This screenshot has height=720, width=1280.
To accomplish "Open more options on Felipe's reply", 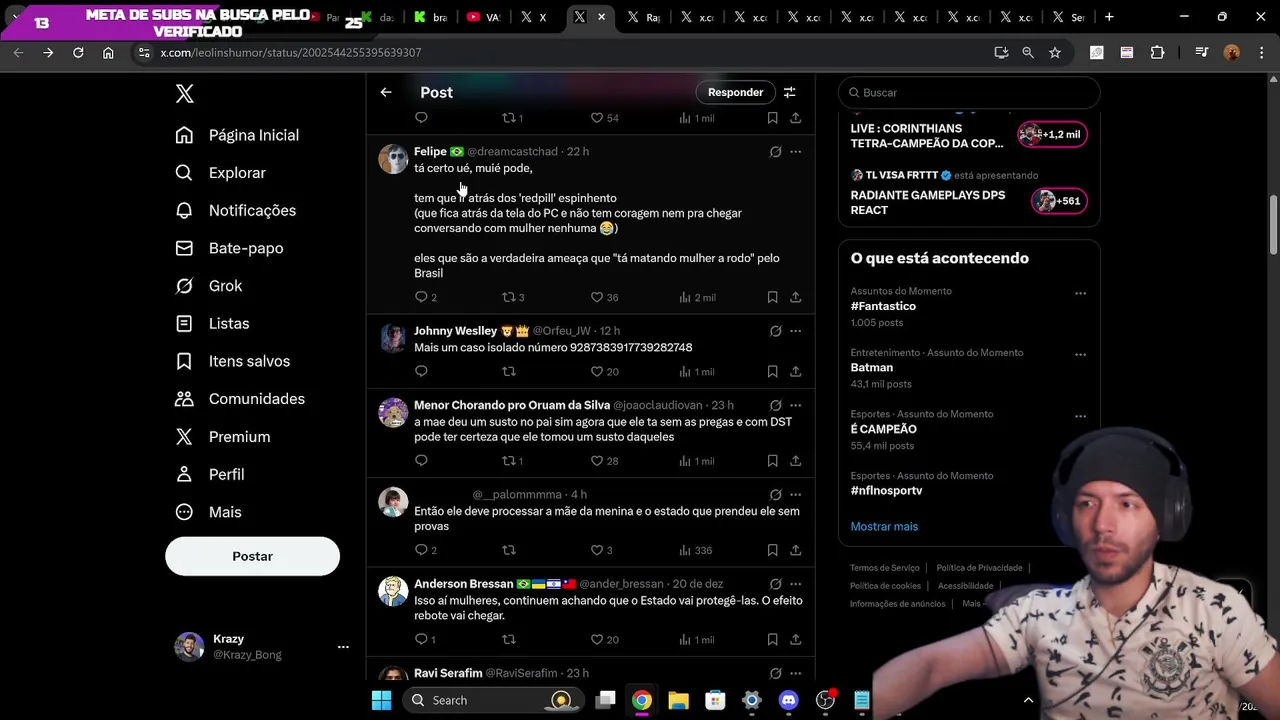I will pyautogui.click(x=795, y=152).
